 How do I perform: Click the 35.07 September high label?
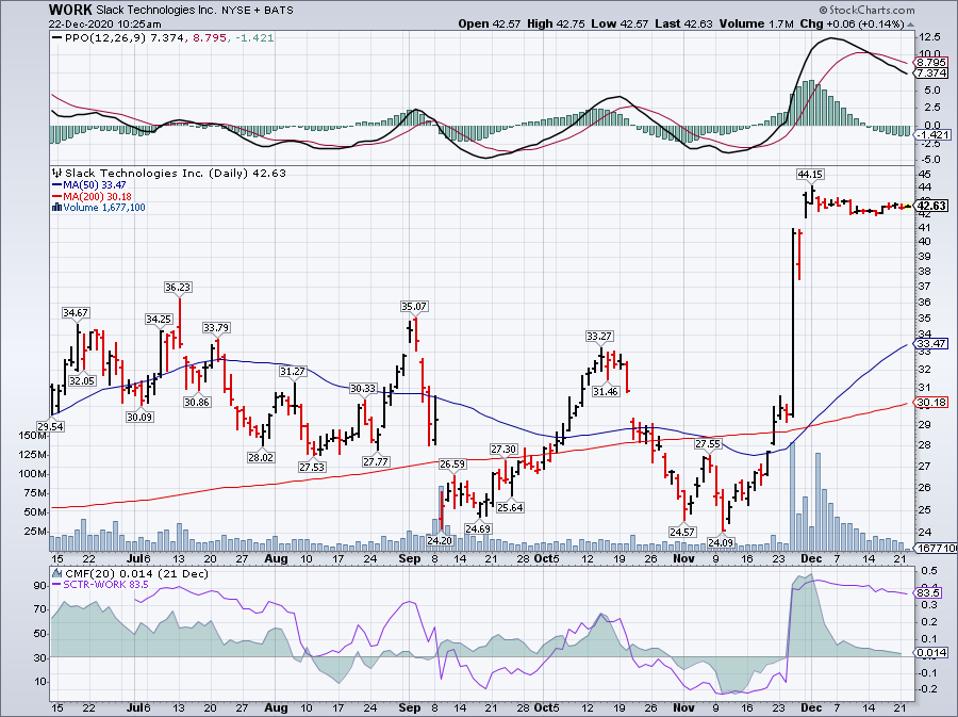[x=414, y=306]
